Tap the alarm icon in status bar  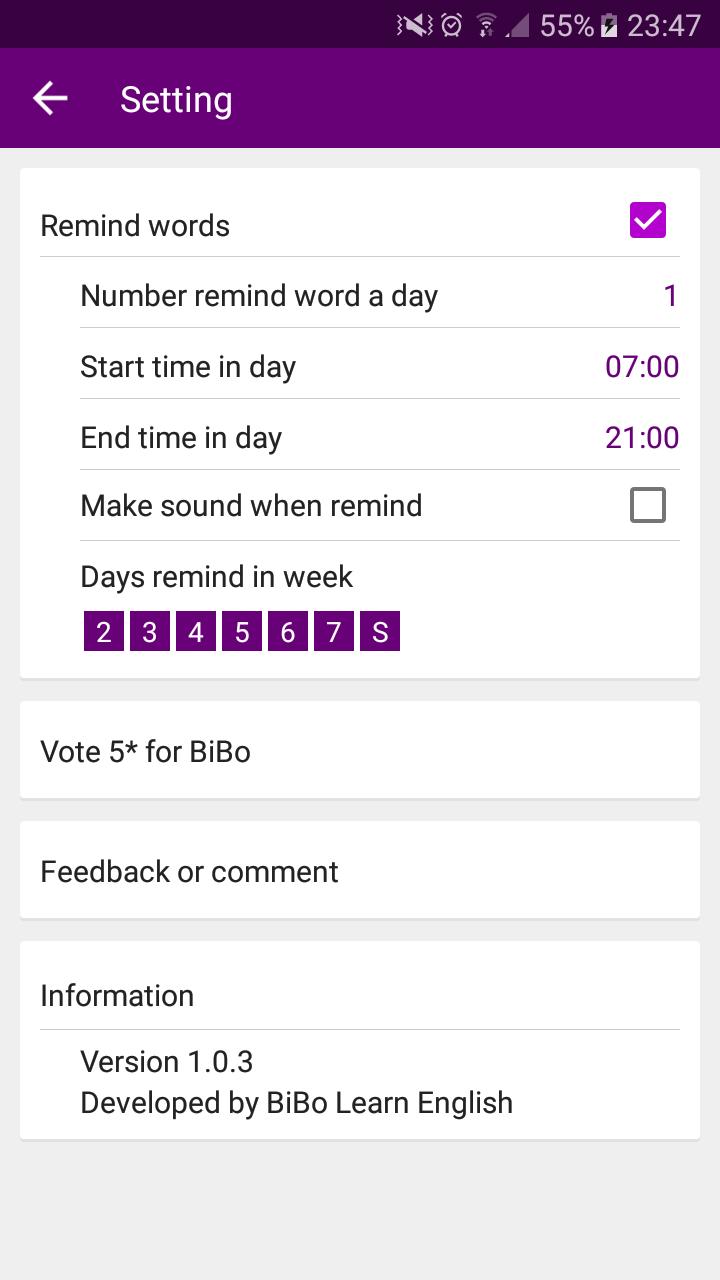click(452, 25)
